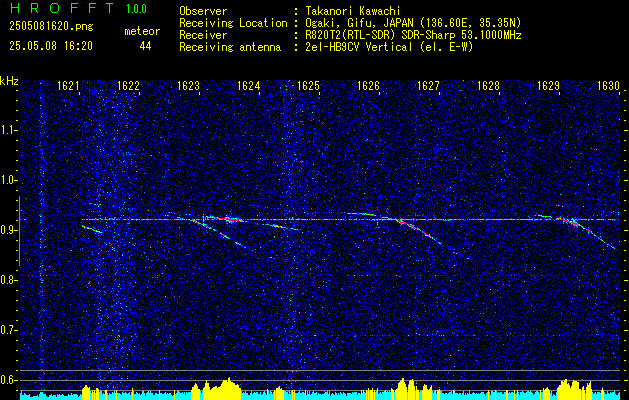Click the descending echo trace after 1629

[588, 233]
